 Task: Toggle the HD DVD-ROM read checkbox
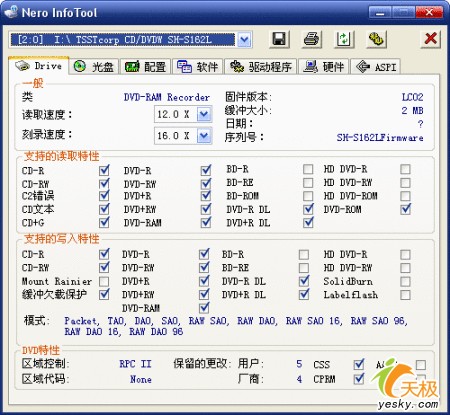tap(406, 196)
